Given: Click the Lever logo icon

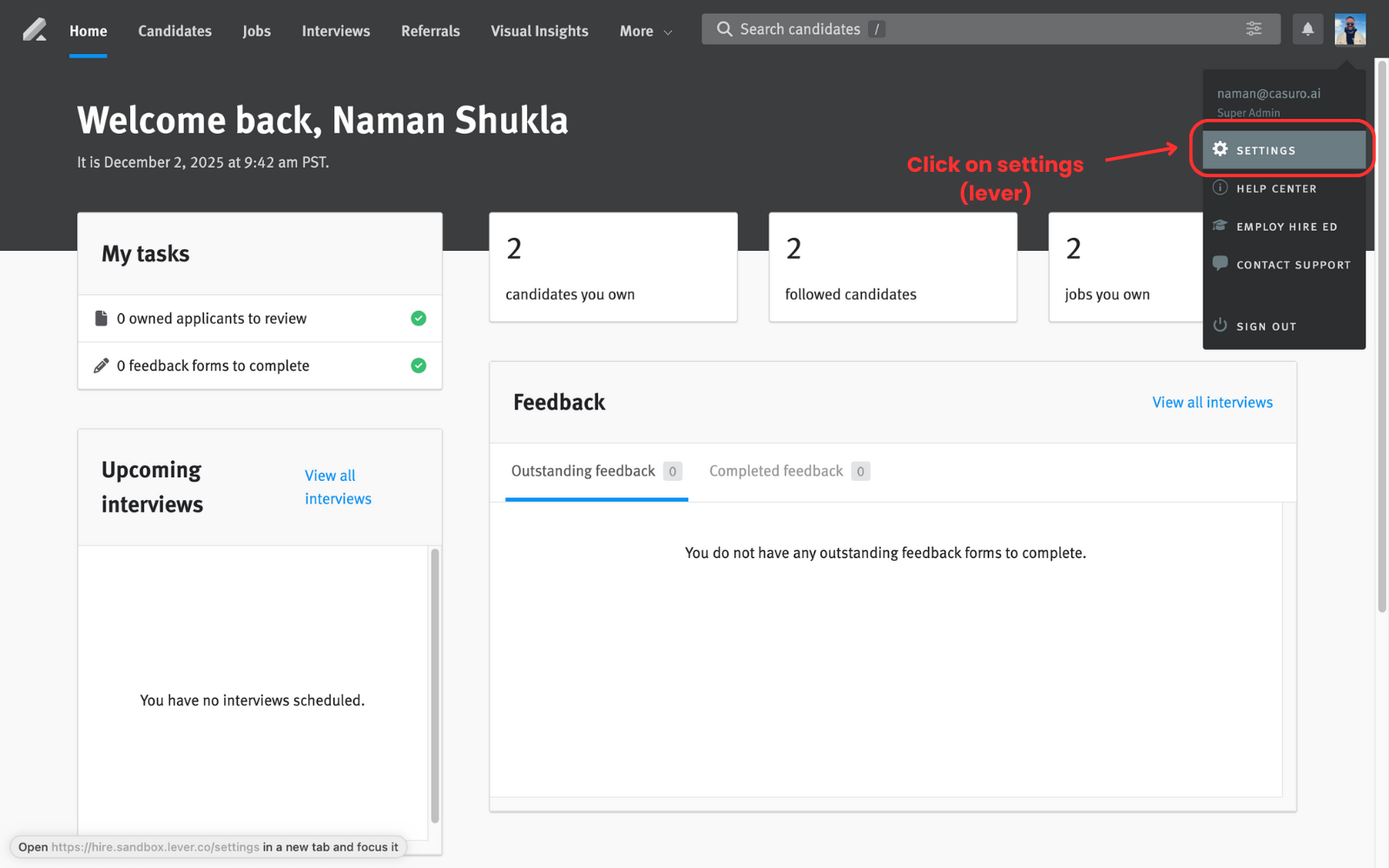Looking at the screenshot, I should click(35, 30).
